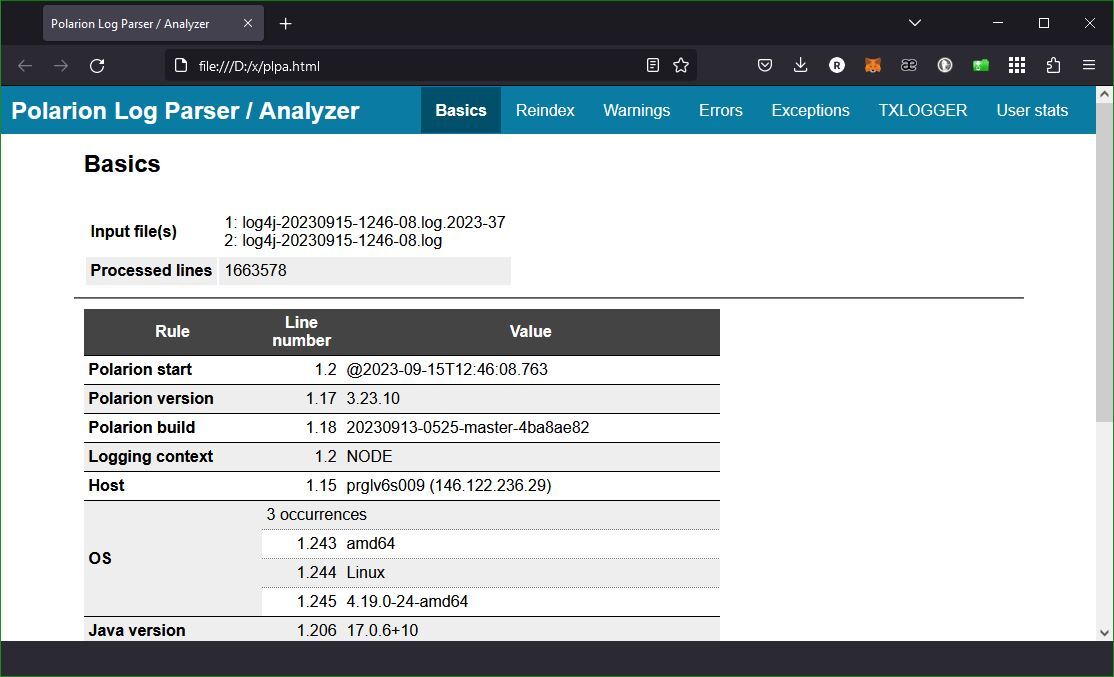Click the Privacy Badger extension icon

point(945,65)
